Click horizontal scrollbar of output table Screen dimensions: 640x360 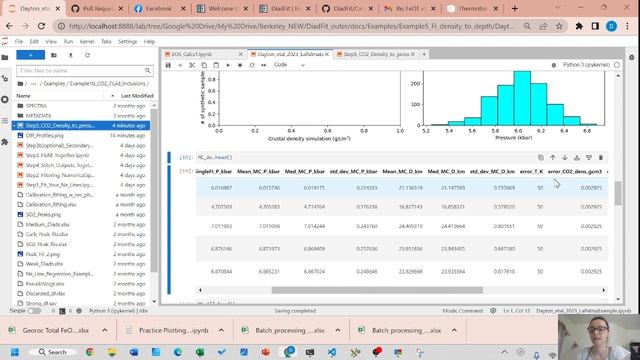tap(377, 290)
